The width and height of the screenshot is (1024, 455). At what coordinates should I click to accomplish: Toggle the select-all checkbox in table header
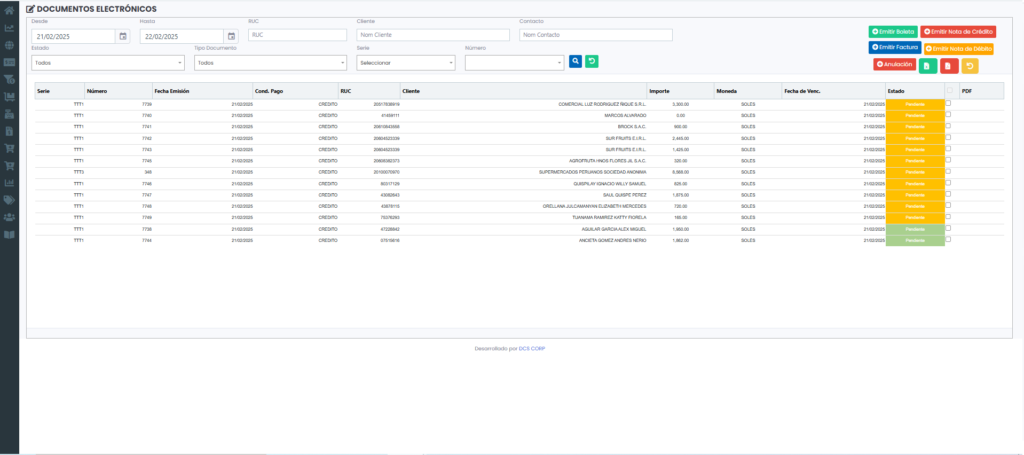click(949, 90)
